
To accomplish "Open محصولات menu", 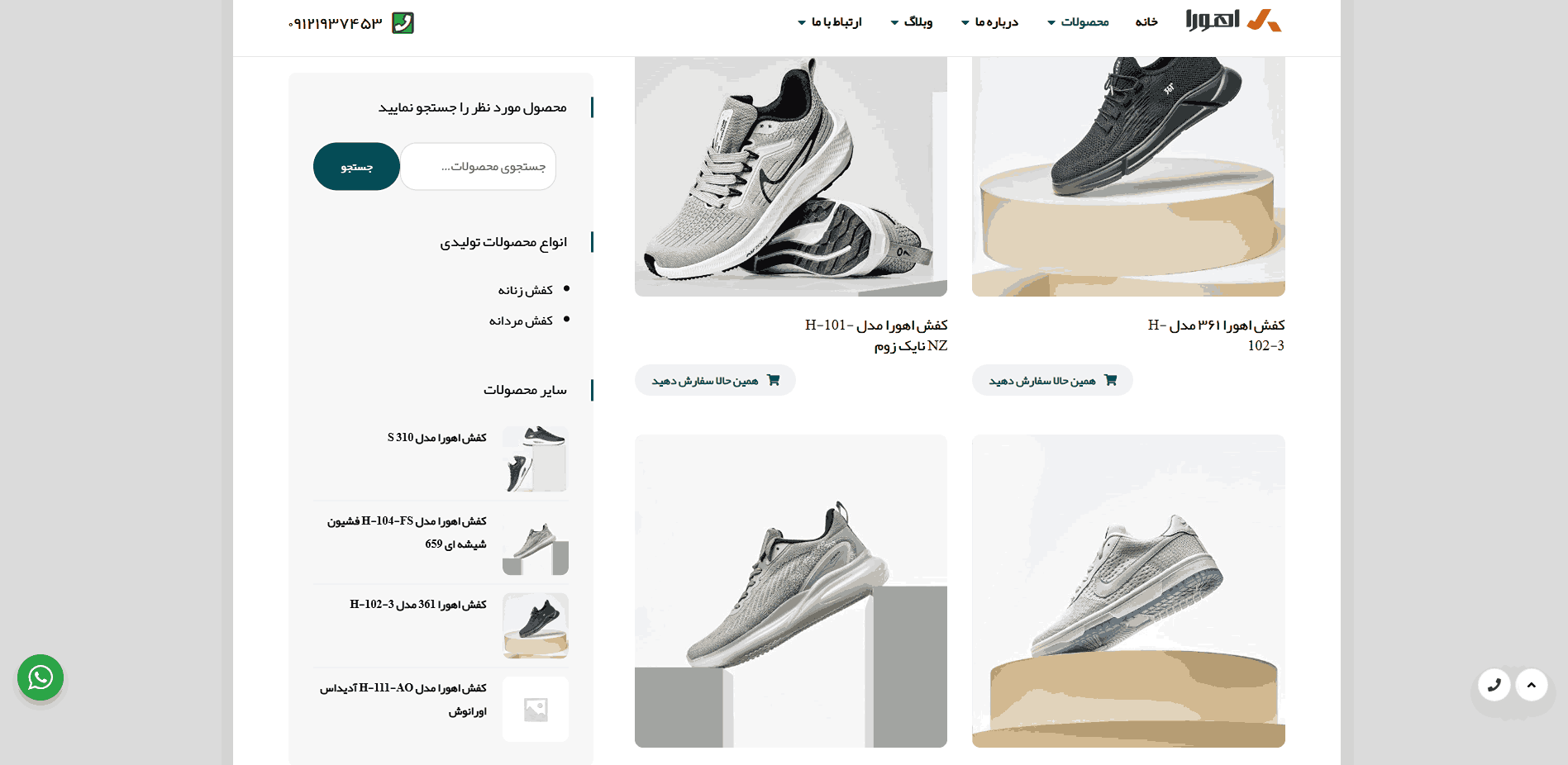I will (x=1084, y=22).
